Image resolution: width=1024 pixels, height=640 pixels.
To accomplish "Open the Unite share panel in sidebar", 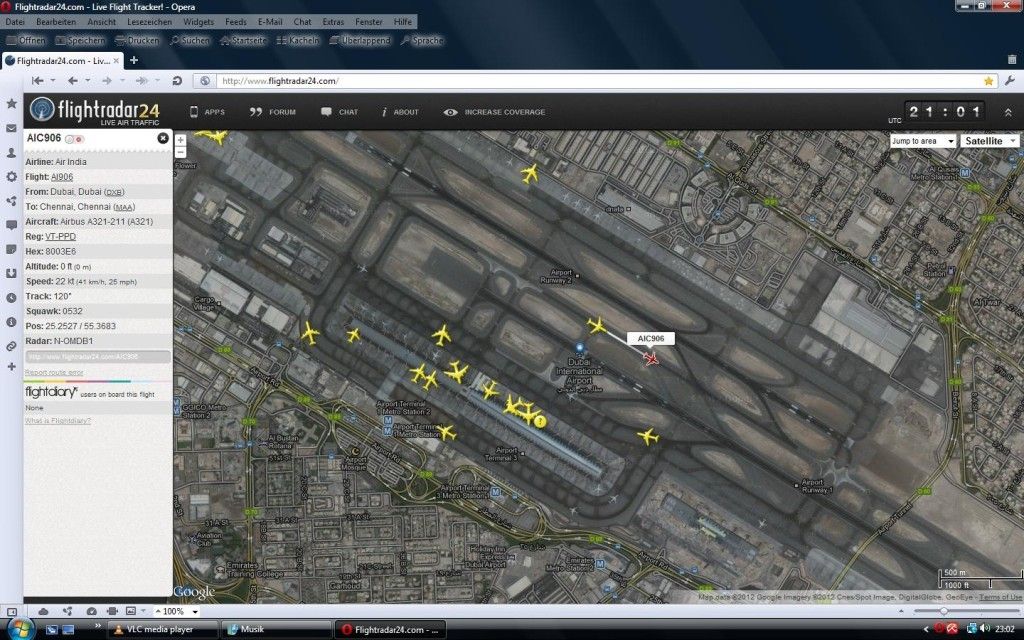I will [x=11, y=201].
